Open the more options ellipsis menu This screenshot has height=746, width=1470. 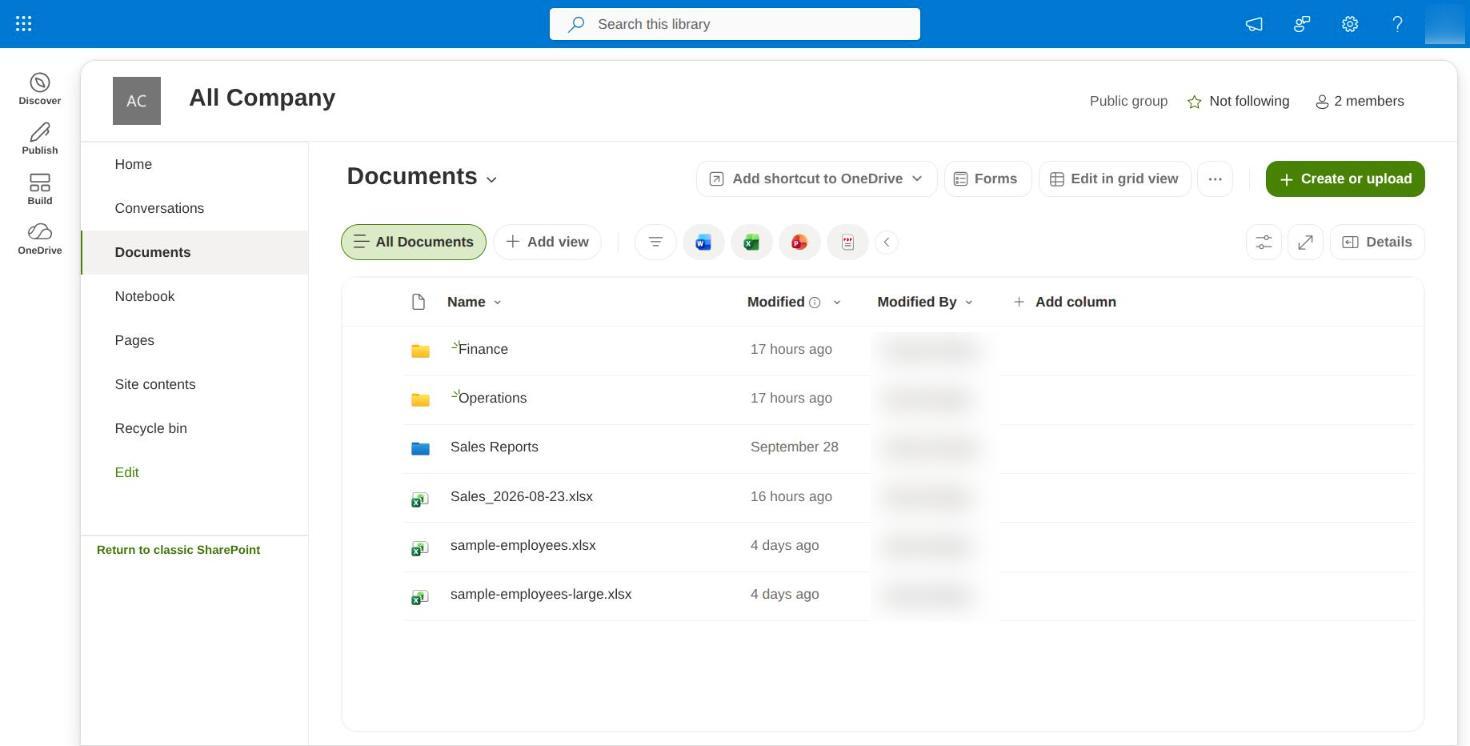[1215, 179]
